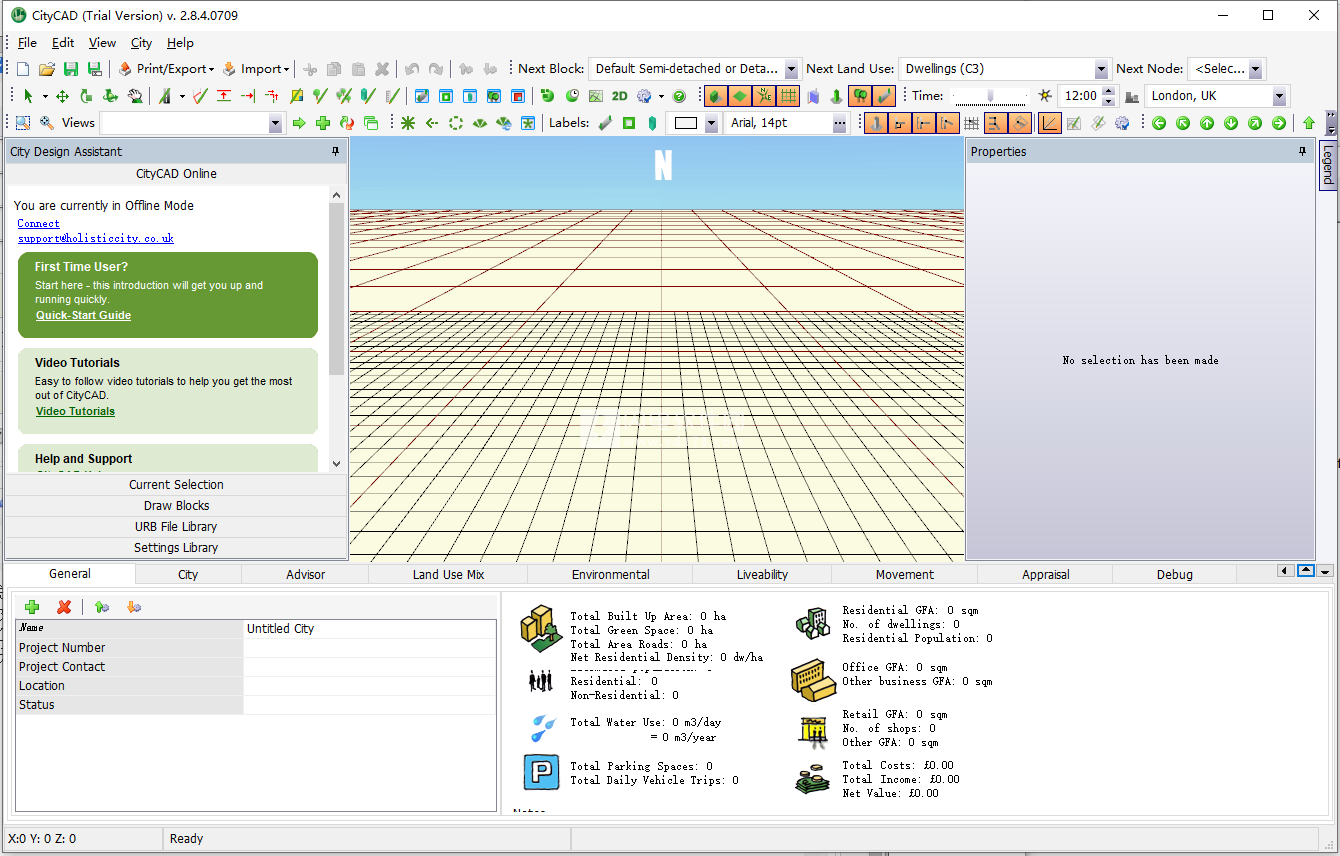Click the clock icon in toolbar
This screenshot has height=856, width=1340.
[x=572, y=96]
